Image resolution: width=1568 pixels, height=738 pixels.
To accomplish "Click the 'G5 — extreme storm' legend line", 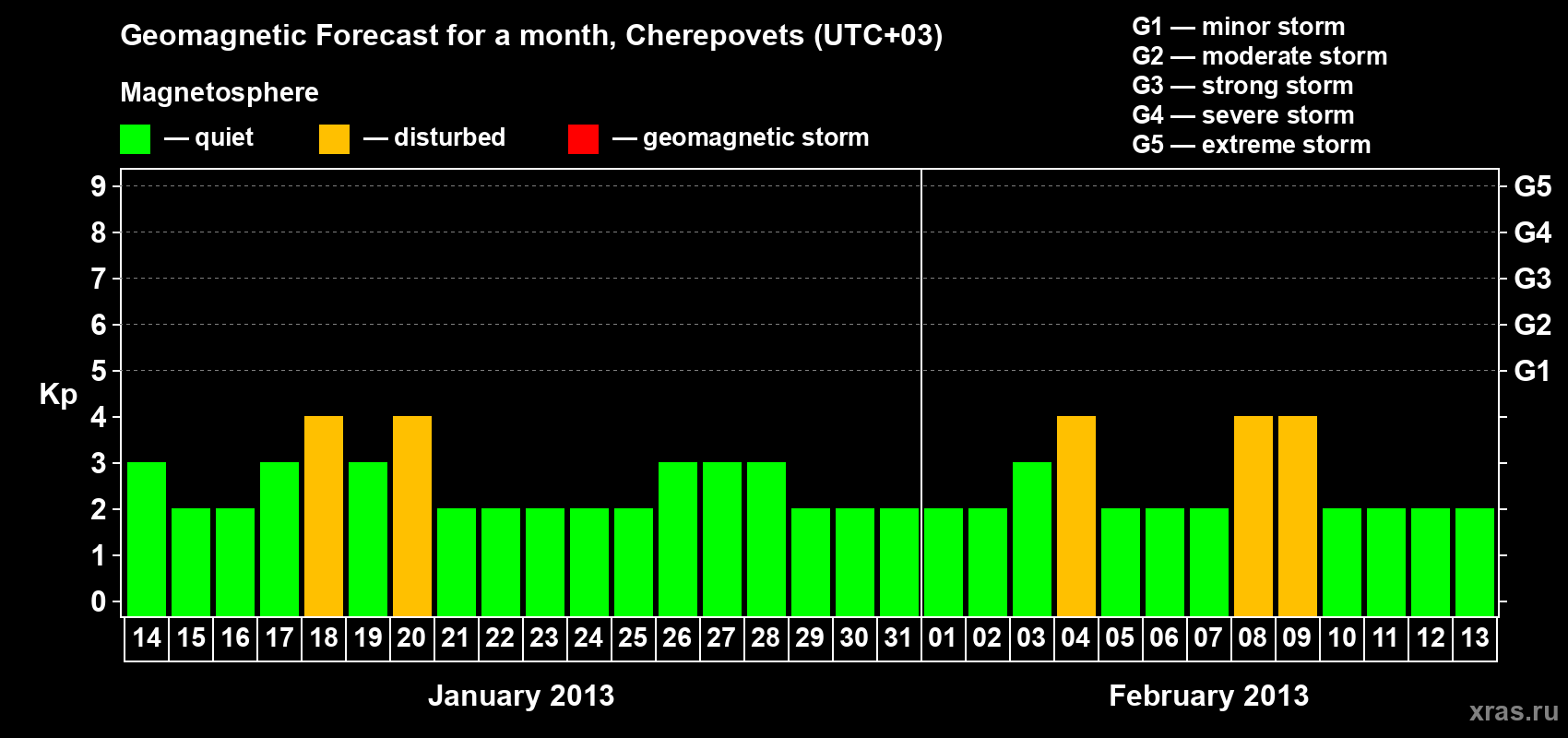I will (1252, 145).
